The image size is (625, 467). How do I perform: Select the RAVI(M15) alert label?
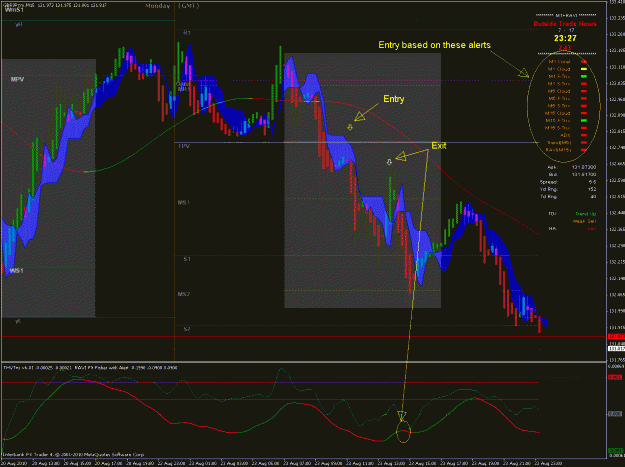[x=558, y=150]
